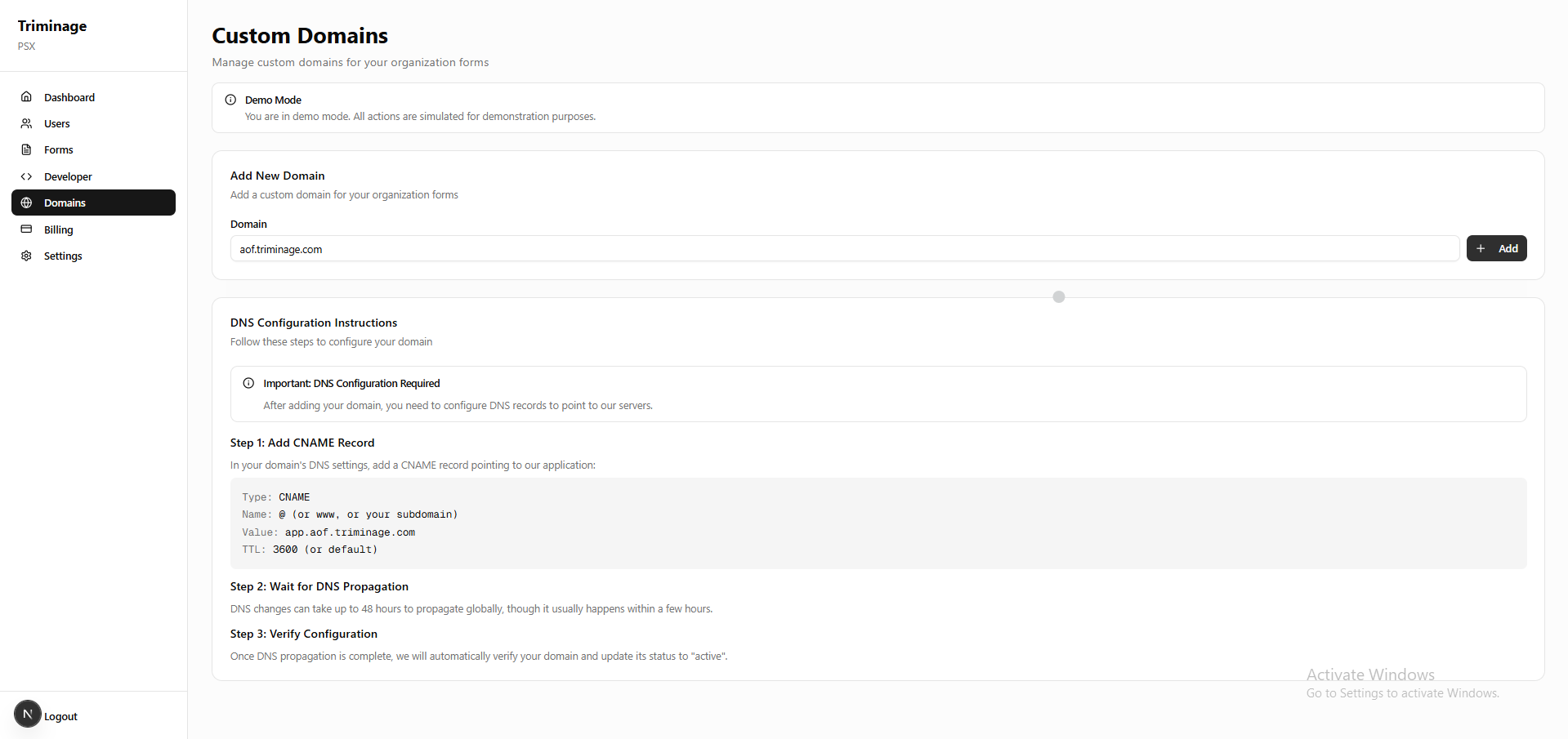Image resolution: width=1568 pixels, height=739 pixels.
Task: Click the small gray dot below Add New Domain card
Action: 1058,296
